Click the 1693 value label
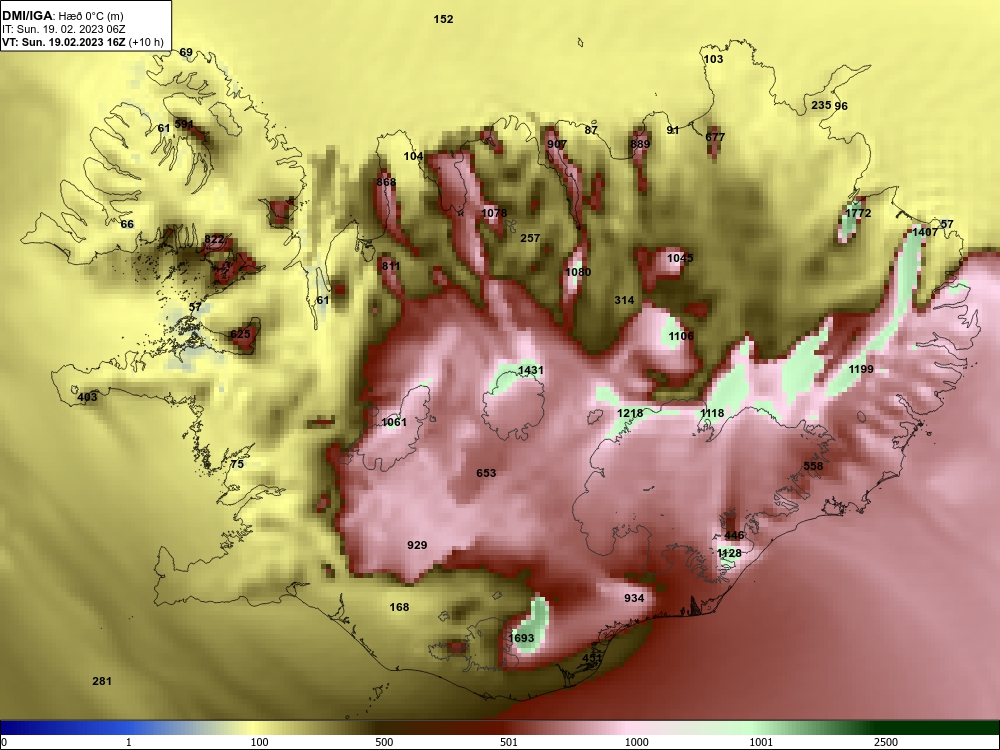Image resolution: width=1000 pixels, height=750 pixels. [522, 638]
